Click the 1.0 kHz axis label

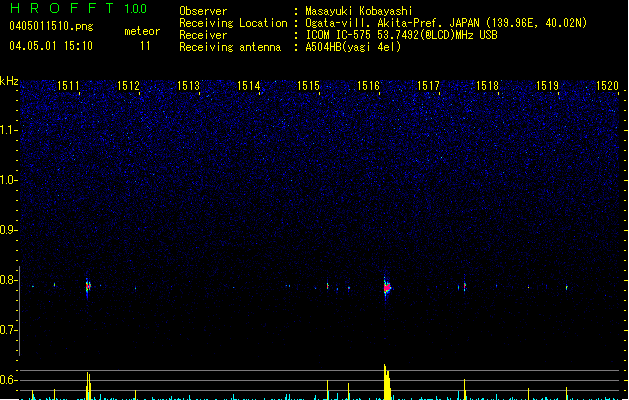pos(9,180)
